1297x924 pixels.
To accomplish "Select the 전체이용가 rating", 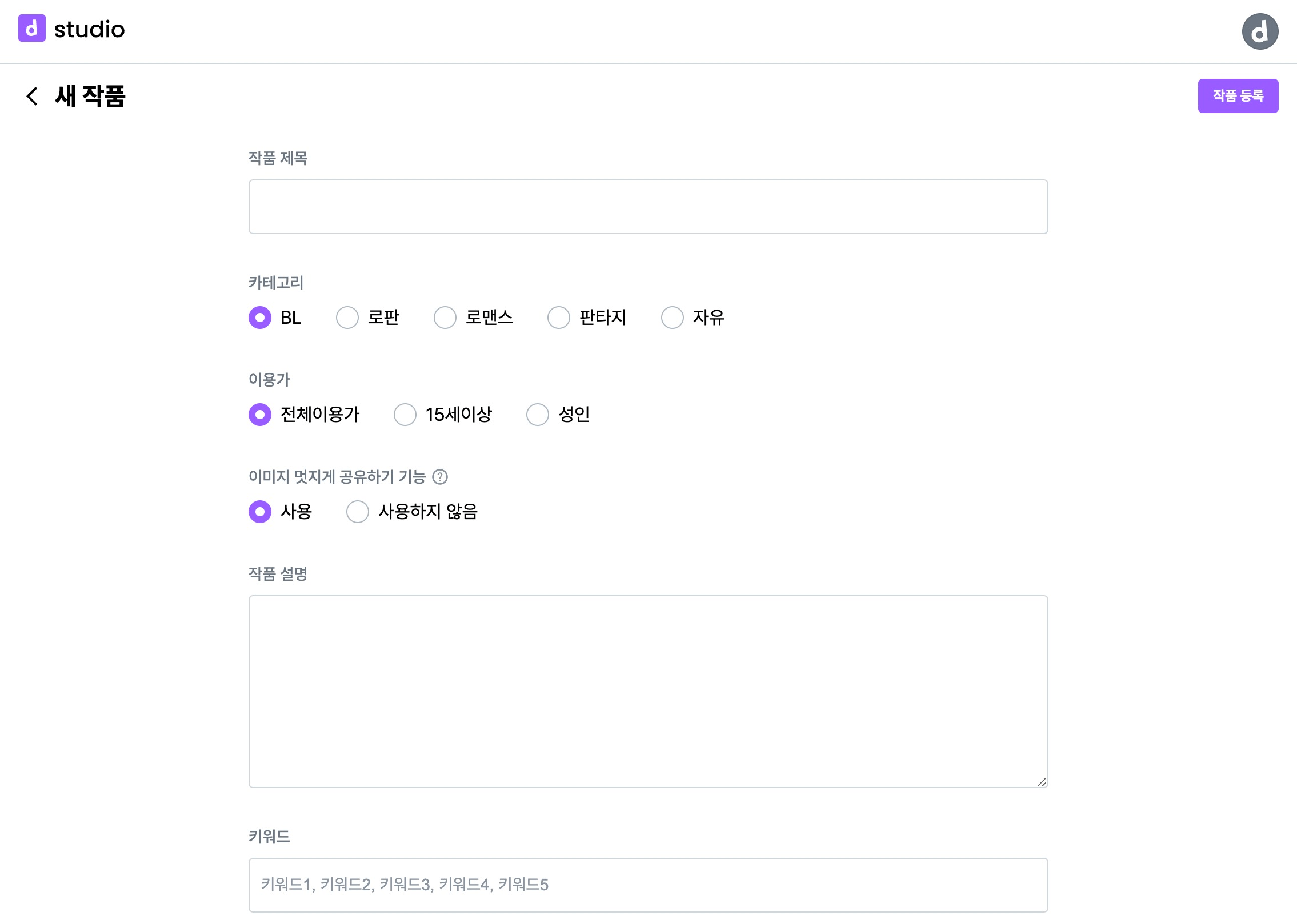I will tap(260, 415).
